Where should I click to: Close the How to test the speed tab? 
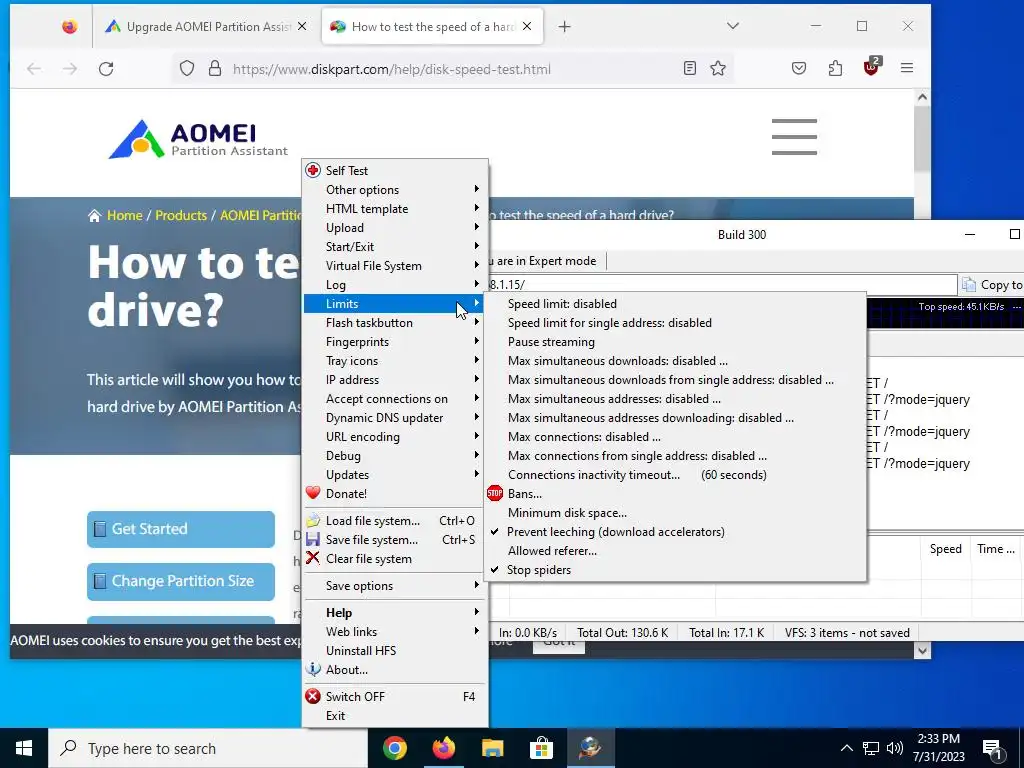click(527, 26)
